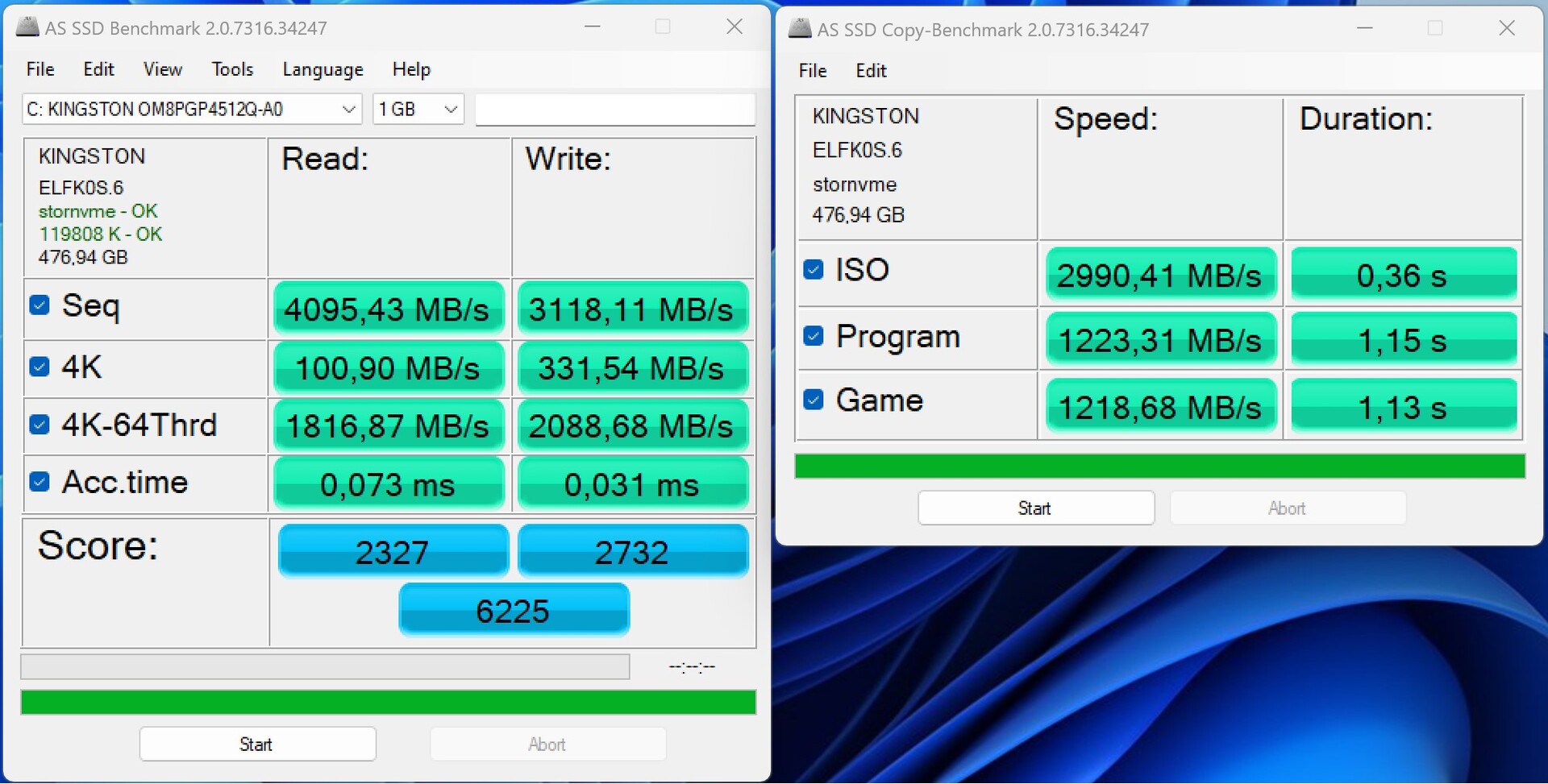Close the AS SSD Benchmark window
The width and height of the screenshot is (1548, 784).
click(734, 27)
